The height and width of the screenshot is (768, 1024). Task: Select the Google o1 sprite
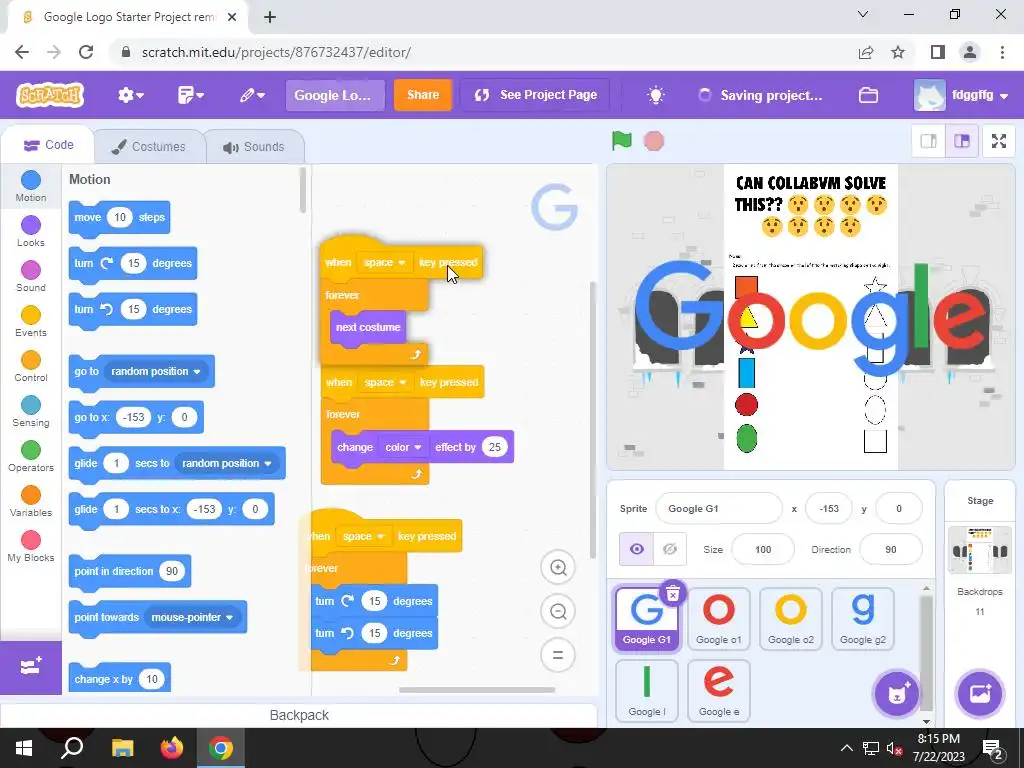(x=718, y=618)
